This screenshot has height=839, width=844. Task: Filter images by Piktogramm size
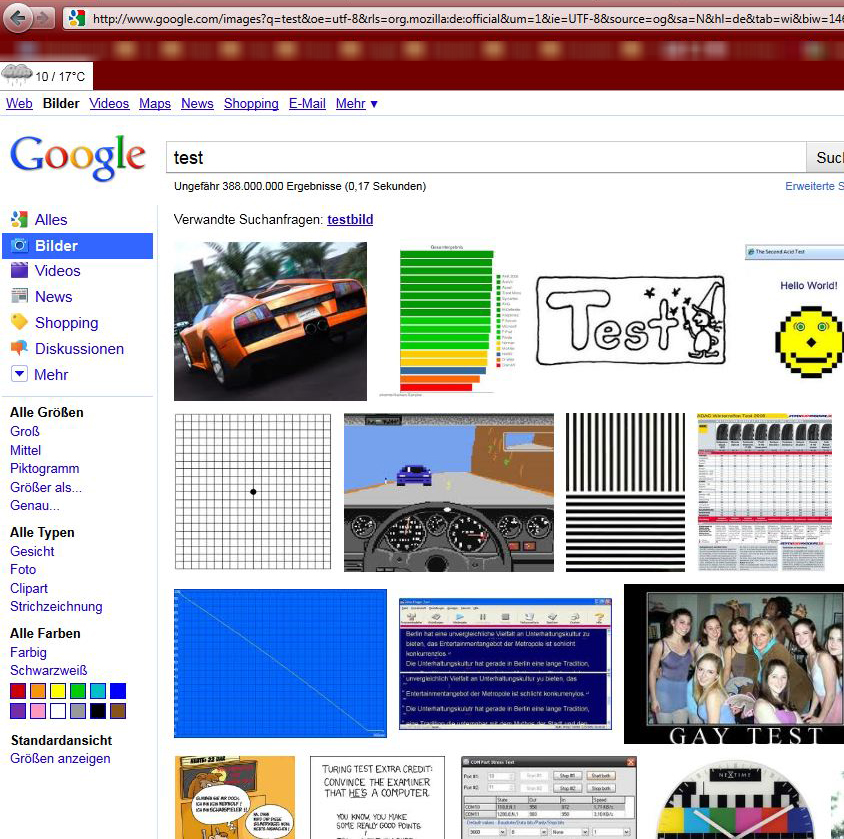click(x=45, y=468)
